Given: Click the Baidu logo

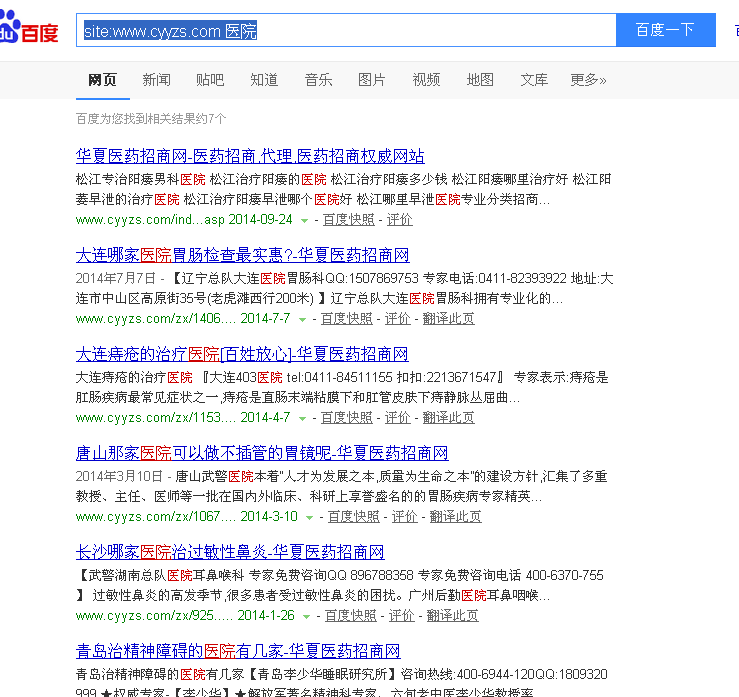Looking at the screenshot, I should pyautogui.click(x=29, y=27).
